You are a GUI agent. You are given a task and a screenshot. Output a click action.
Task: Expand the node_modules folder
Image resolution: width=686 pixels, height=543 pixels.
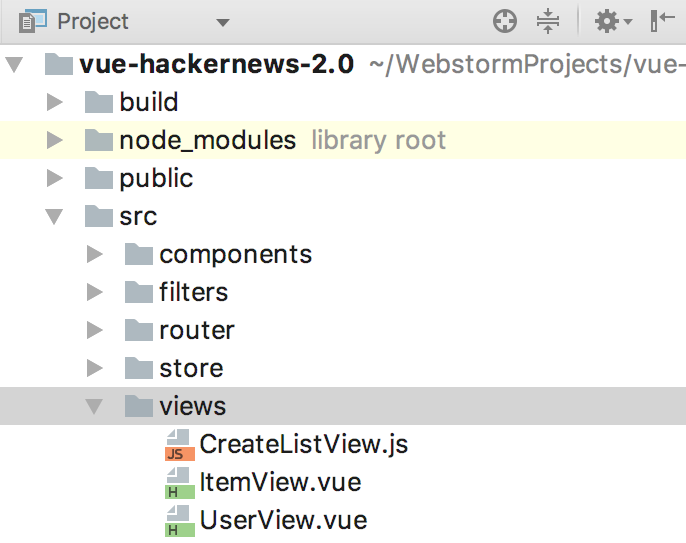(55, 140)
